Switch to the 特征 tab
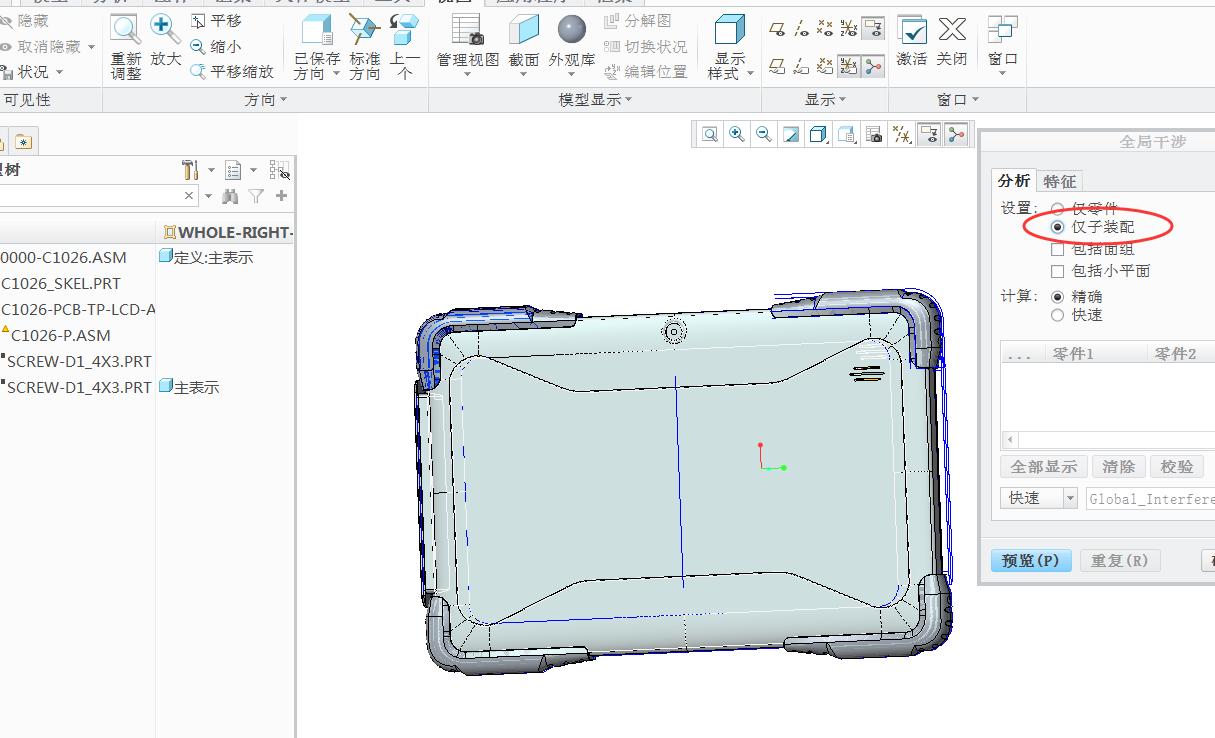 click(x=1059, y=181)
